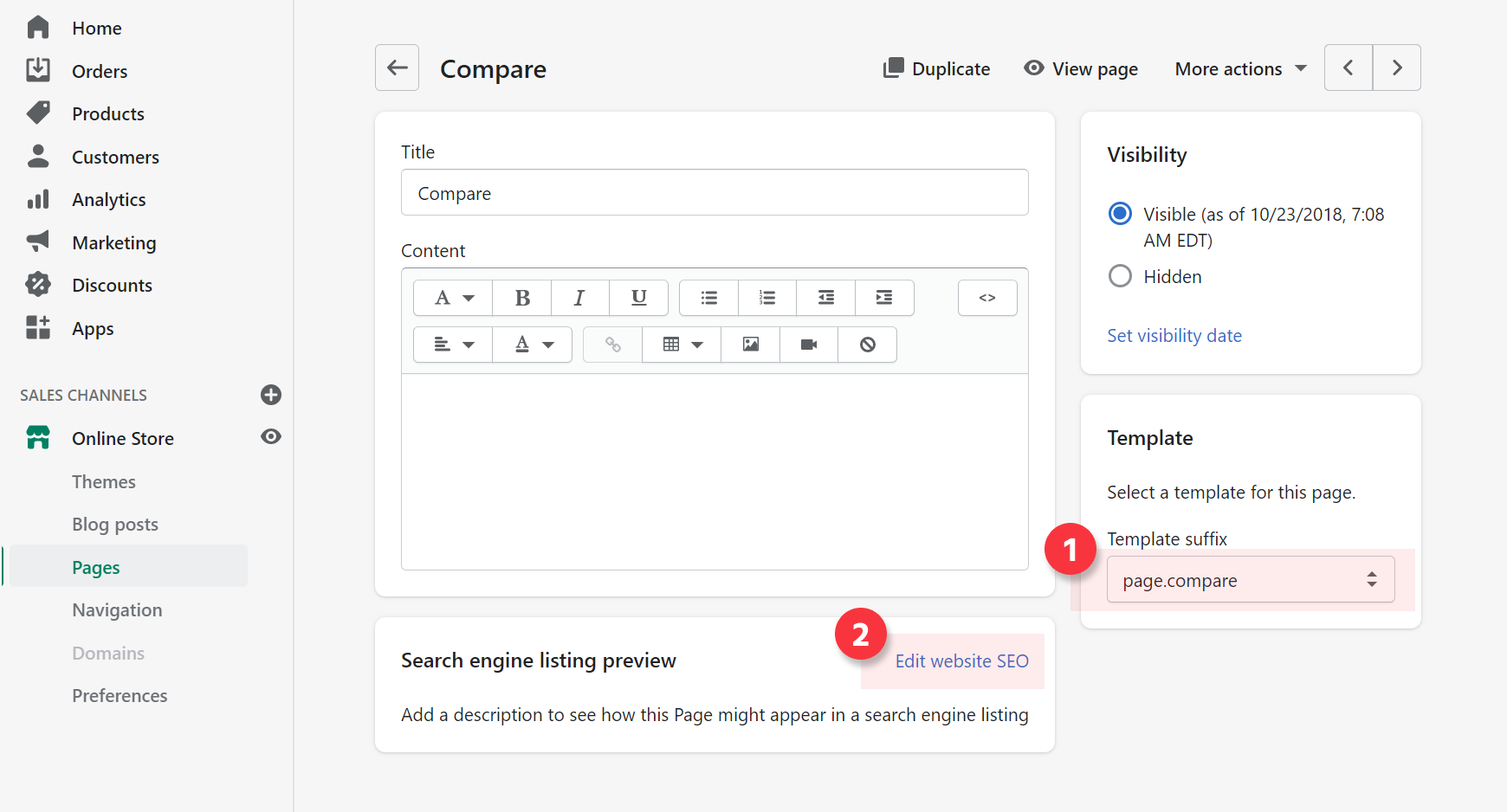Expand the More actions menu
This screenshot has width=1507, height=812.
pyautogui.click(x=1240, y=68)
